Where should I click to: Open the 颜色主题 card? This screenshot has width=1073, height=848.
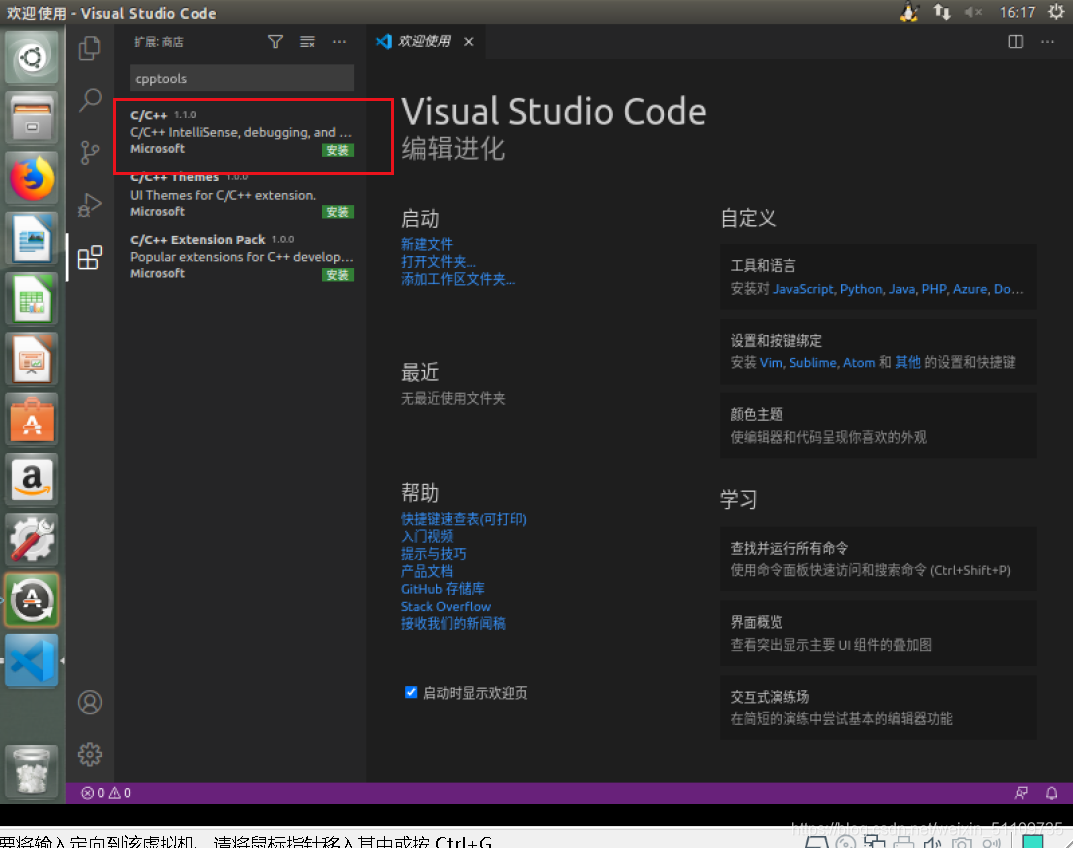877,425
